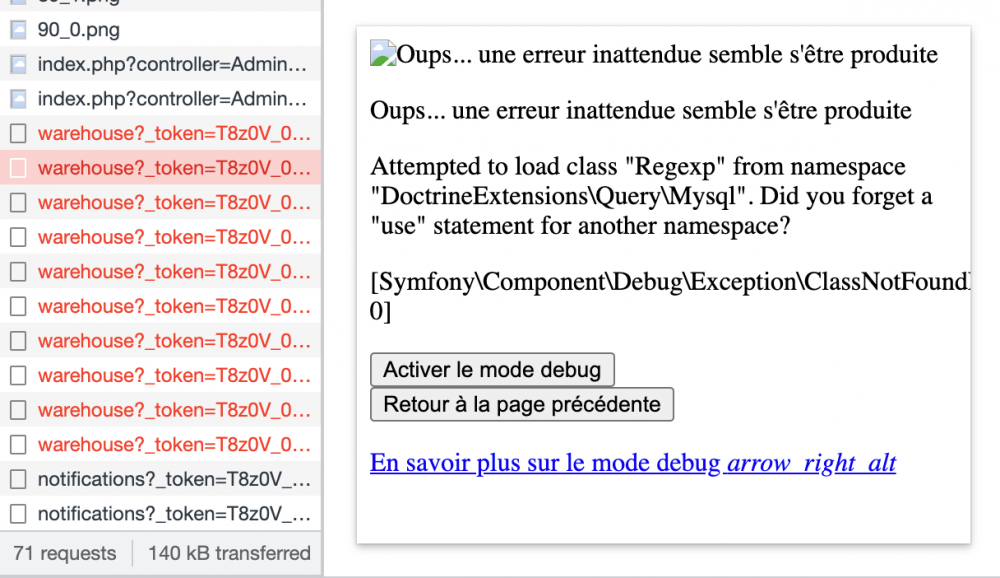Click the document icon beside the last notifications request
The height and width of the screenshot is (578, 1000).
(x=17, y=513)
